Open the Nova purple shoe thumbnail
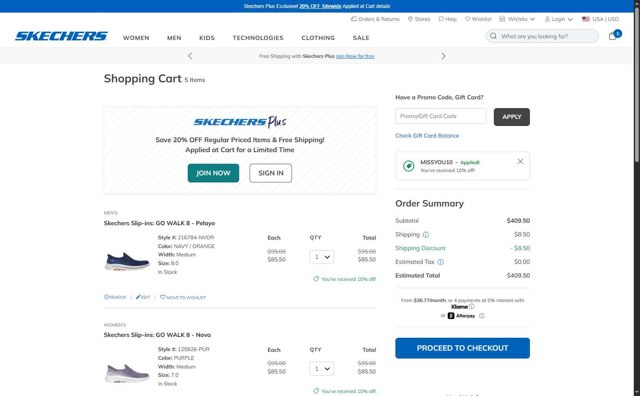 point(127,373)
